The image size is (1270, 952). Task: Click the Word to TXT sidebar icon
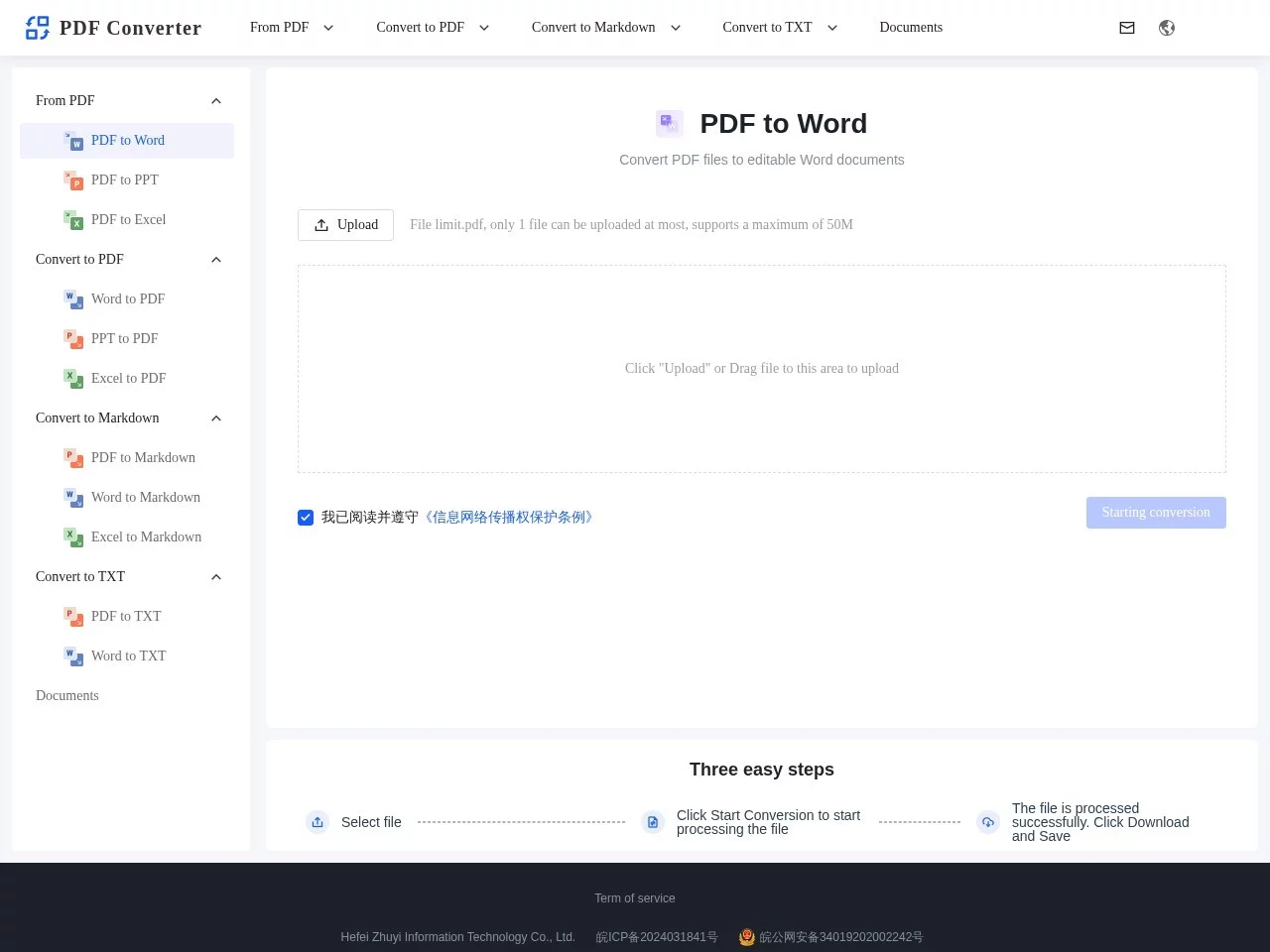click(73, 656)
